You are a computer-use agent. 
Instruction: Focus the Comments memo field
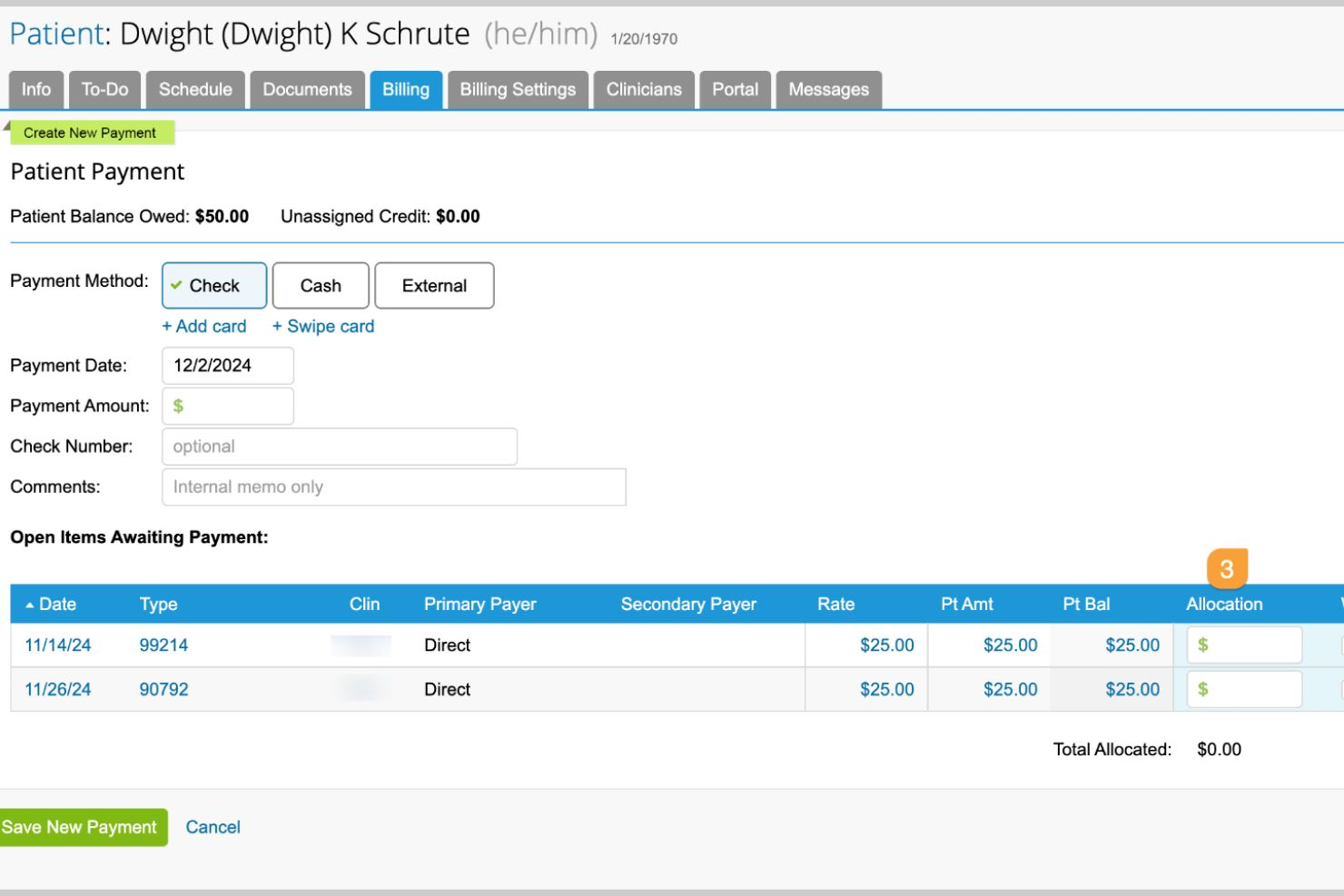[x=394, y=487]
